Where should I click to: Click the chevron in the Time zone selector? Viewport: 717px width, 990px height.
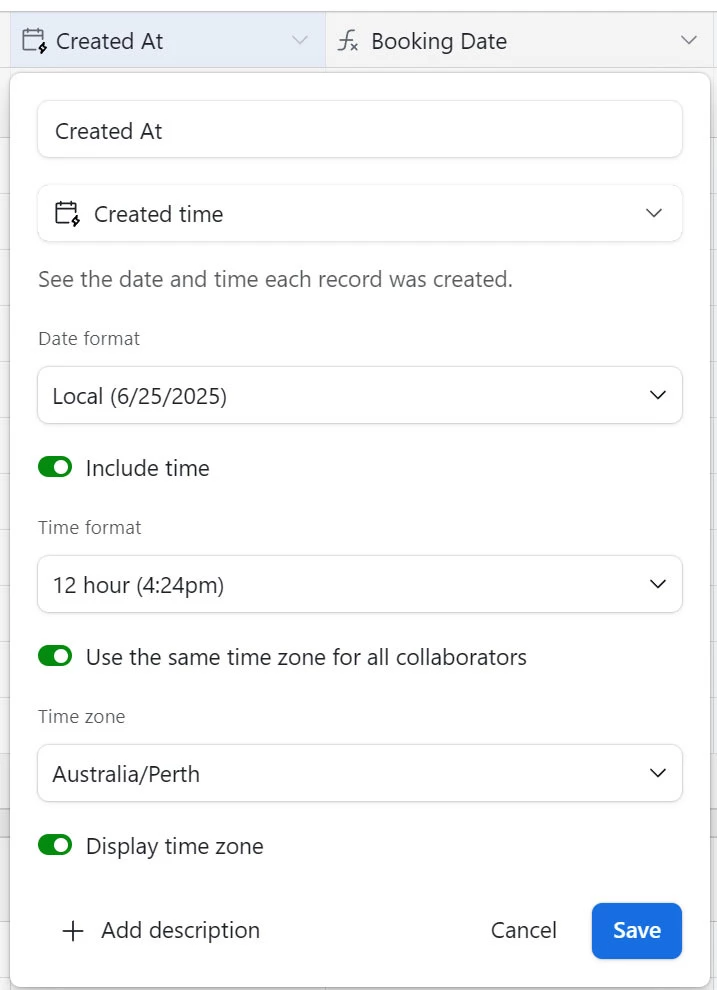pyautogui.click(x=658, y=773)
